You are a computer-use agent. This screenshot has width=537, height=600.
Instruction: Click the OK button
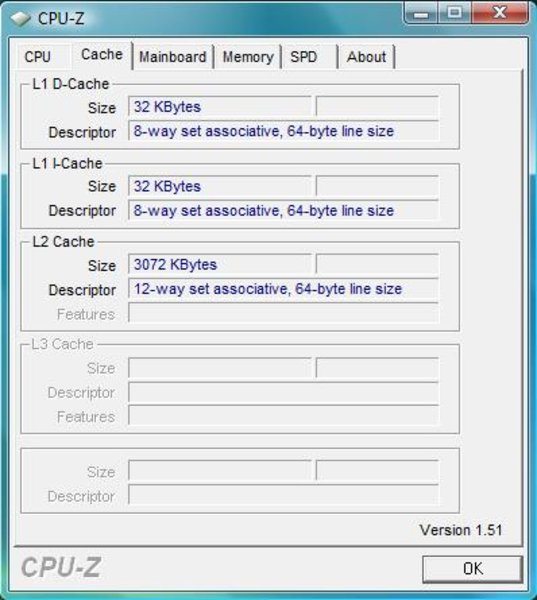click(x=473, y=569)
